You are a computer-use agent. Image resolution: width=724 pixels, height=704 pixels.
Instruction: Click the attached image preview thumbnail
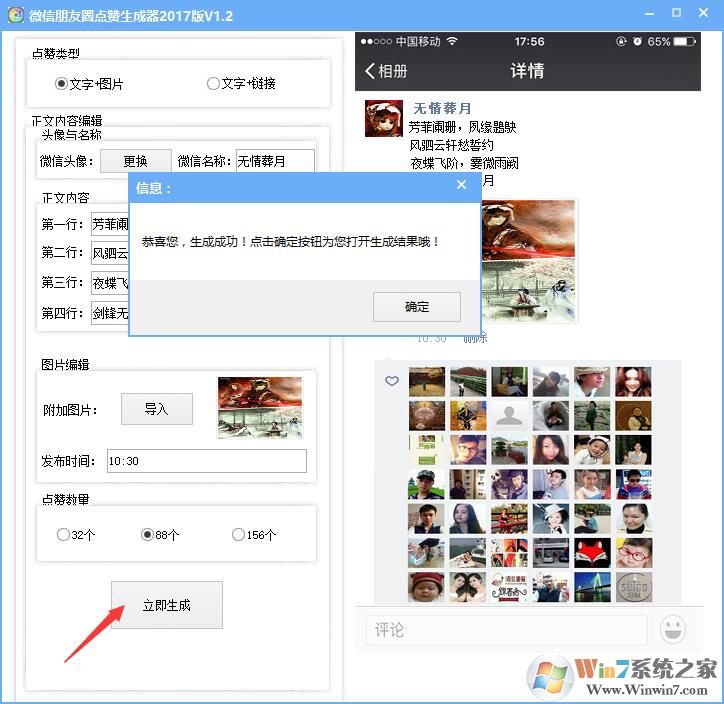(260, 407)
